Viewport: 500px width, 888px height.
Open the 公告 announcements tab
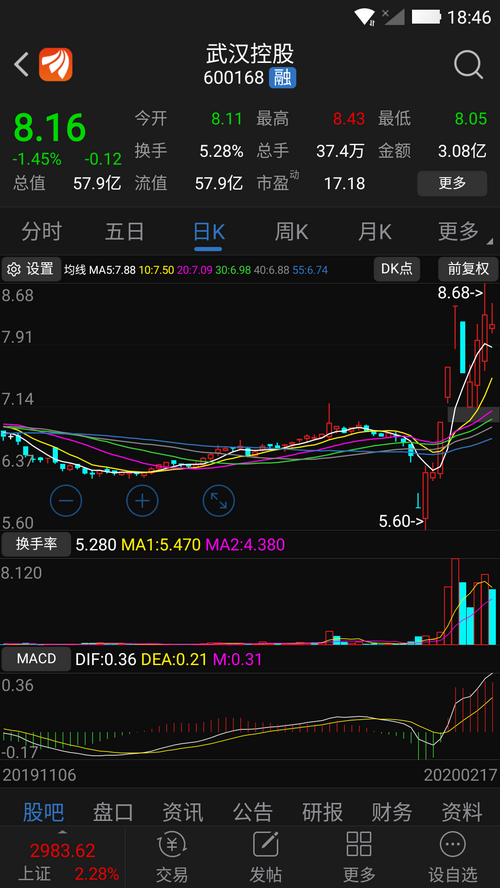(x=253, y=812)
